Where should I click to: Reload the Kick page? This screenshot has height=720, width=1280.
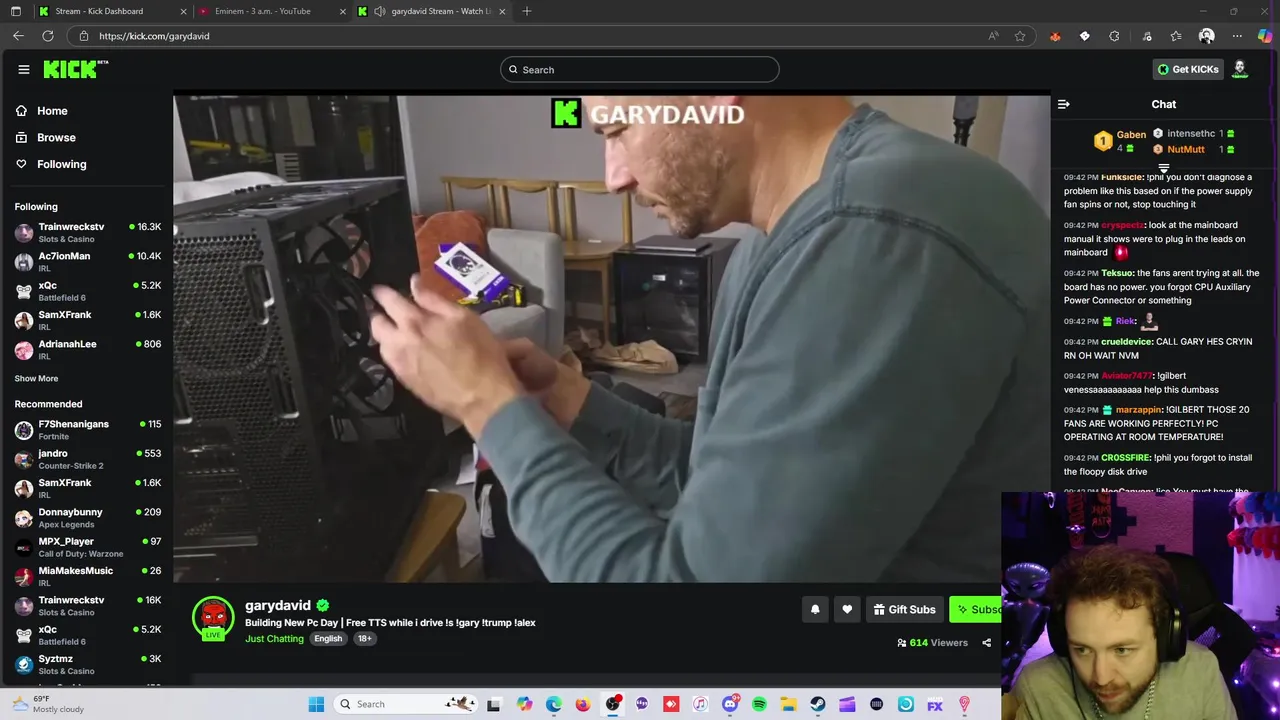(x=47, y=36)
